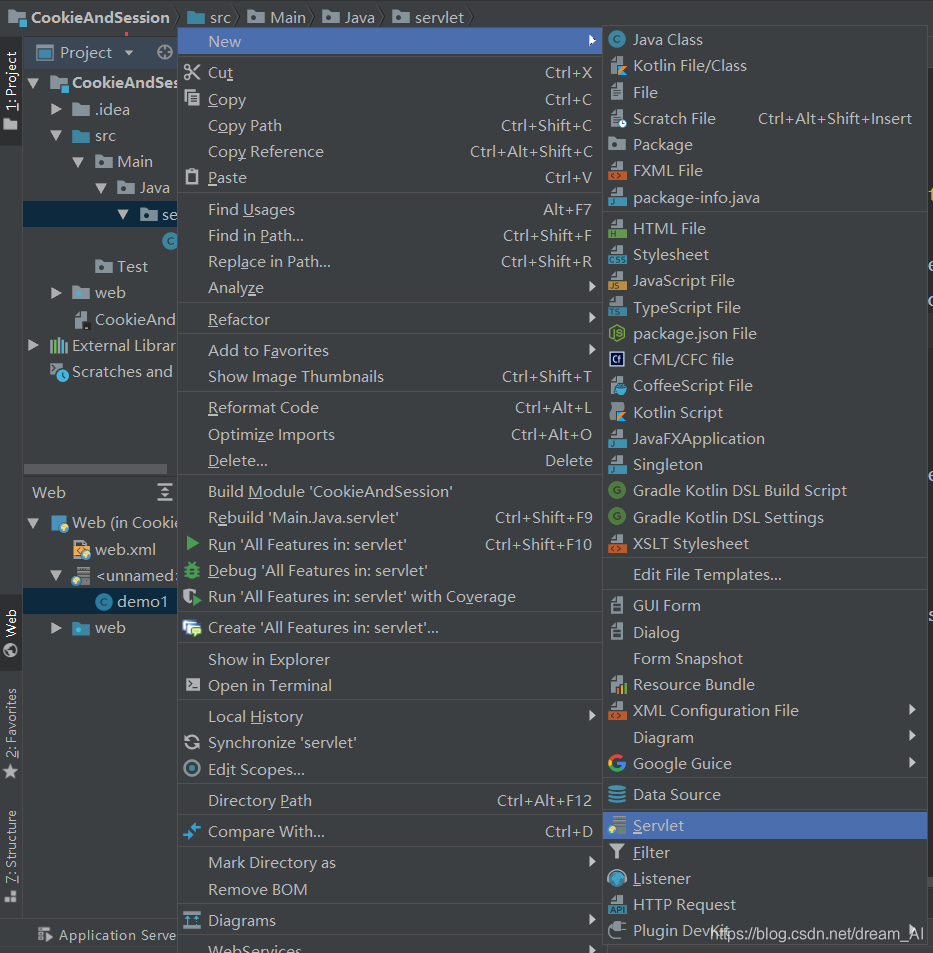The image size is (933, 953).
Task: Click the Synchronize refresh icon
Action: pyautogui.click(x=192, y=742)
